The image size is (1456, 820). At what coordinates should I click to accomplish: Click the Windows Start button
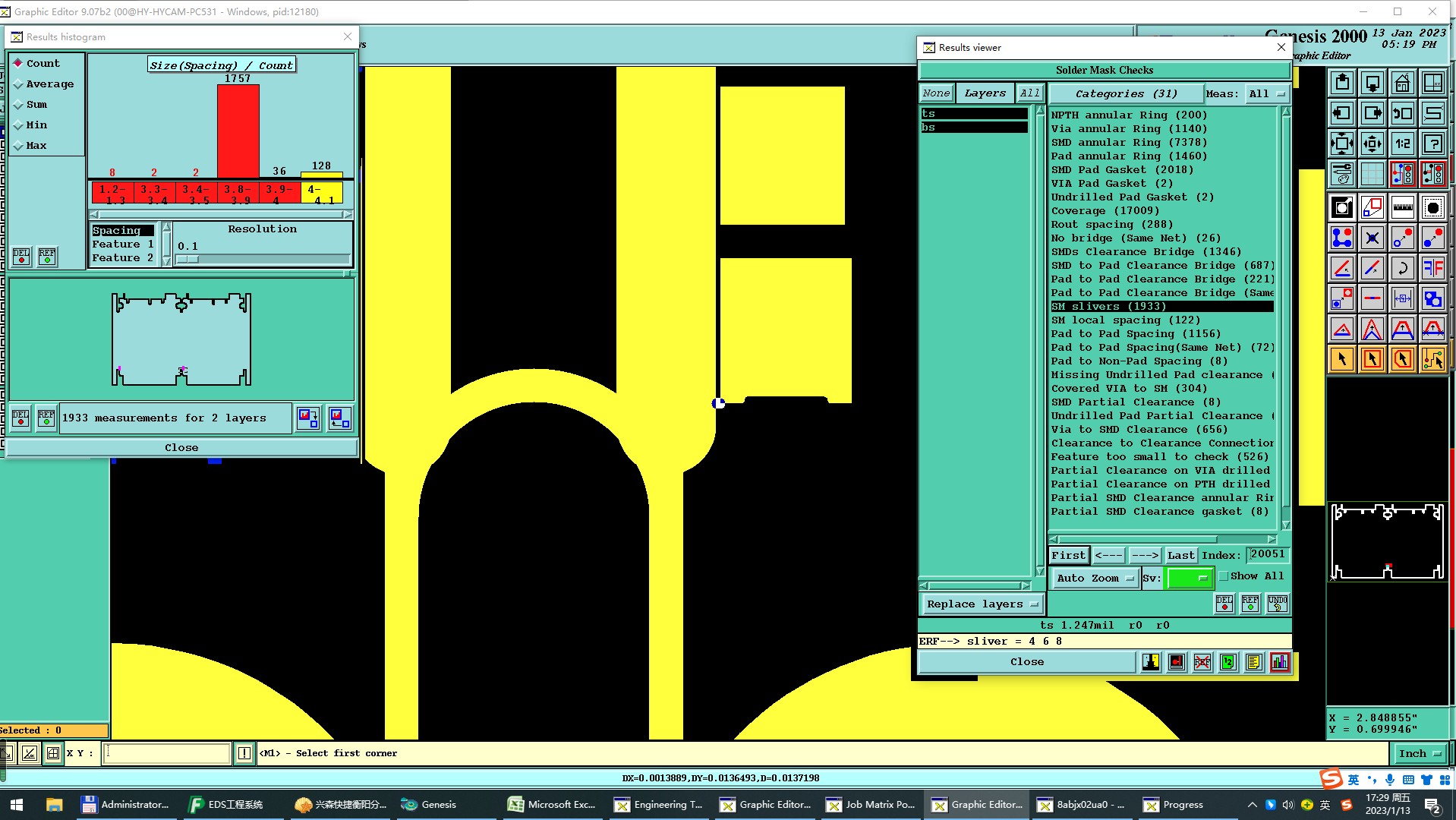point(17,805)
